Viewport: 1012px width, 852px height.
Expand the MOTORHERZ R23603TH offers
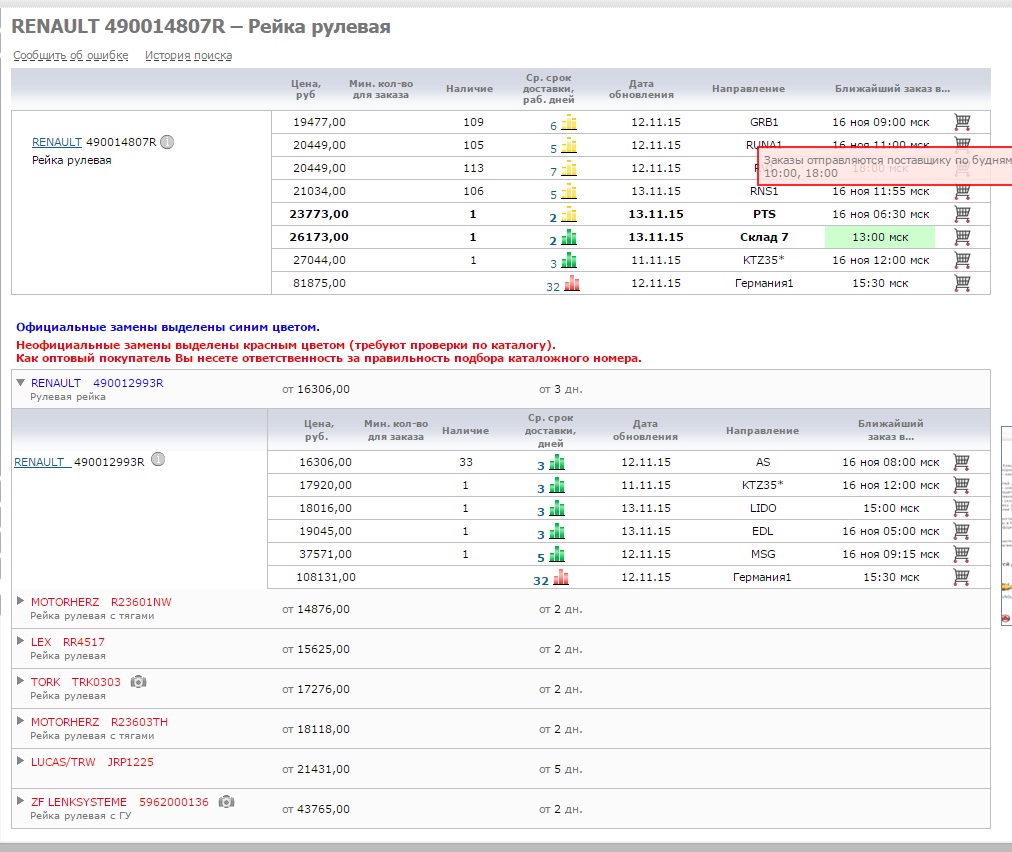pos(21,721)
